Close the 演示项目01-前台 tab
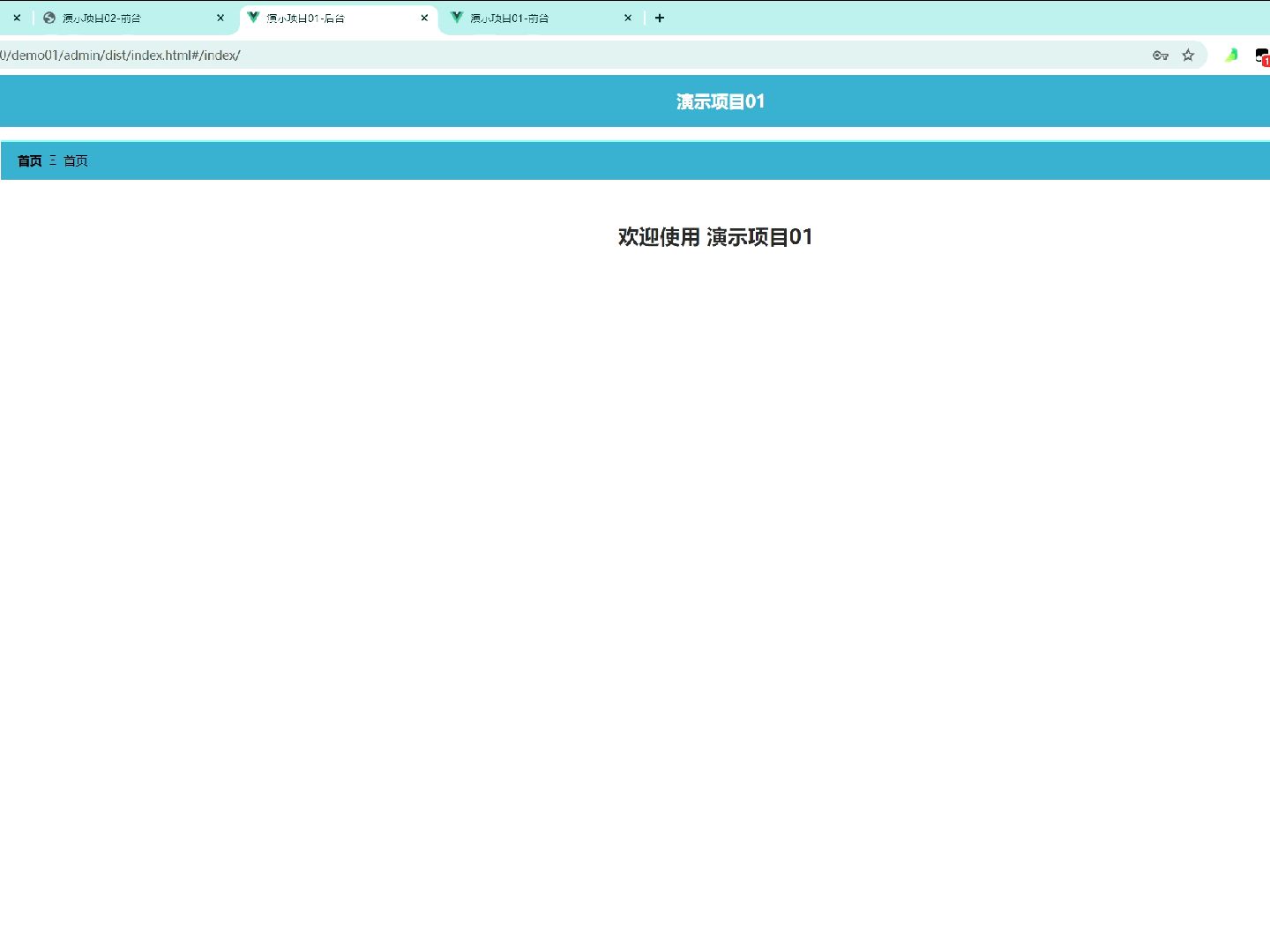This screenshot has width=1270, height=952. (628, 18)
